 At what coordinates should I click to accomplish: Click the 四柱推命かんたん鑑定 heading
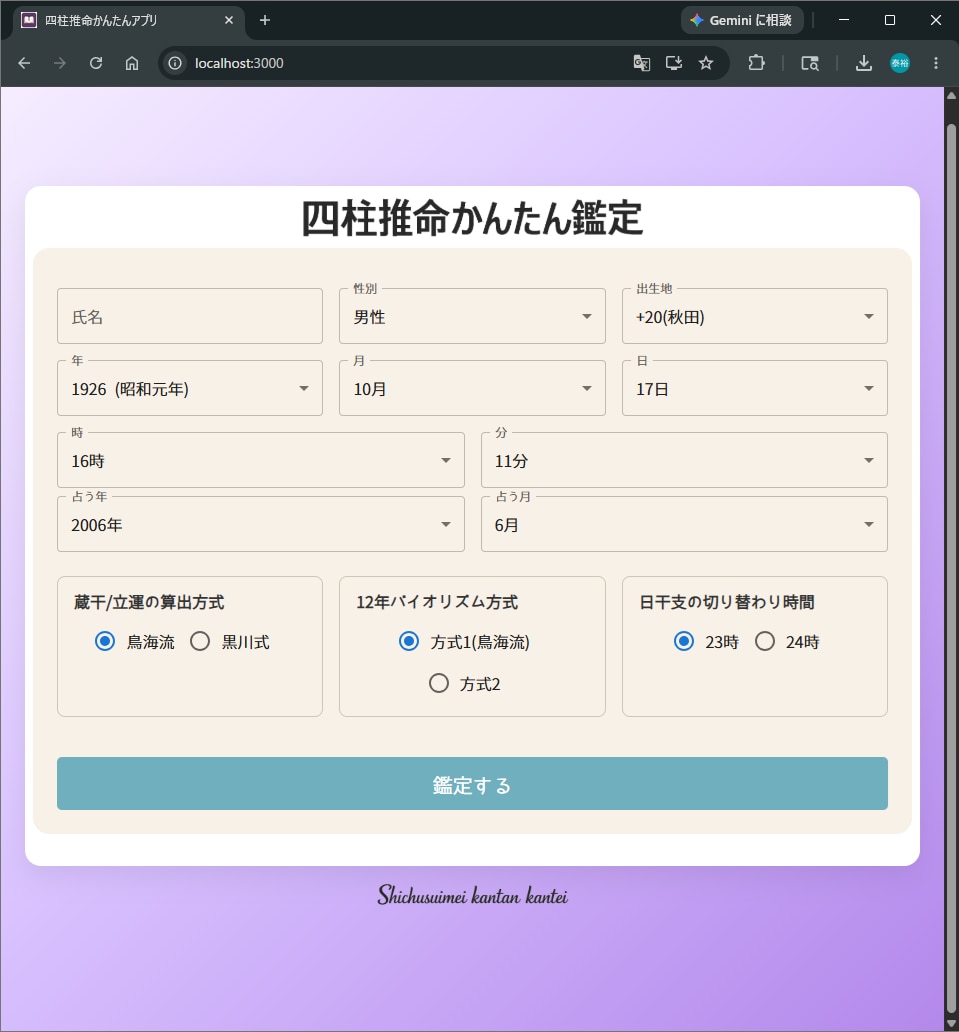click(x=472, y=219)
